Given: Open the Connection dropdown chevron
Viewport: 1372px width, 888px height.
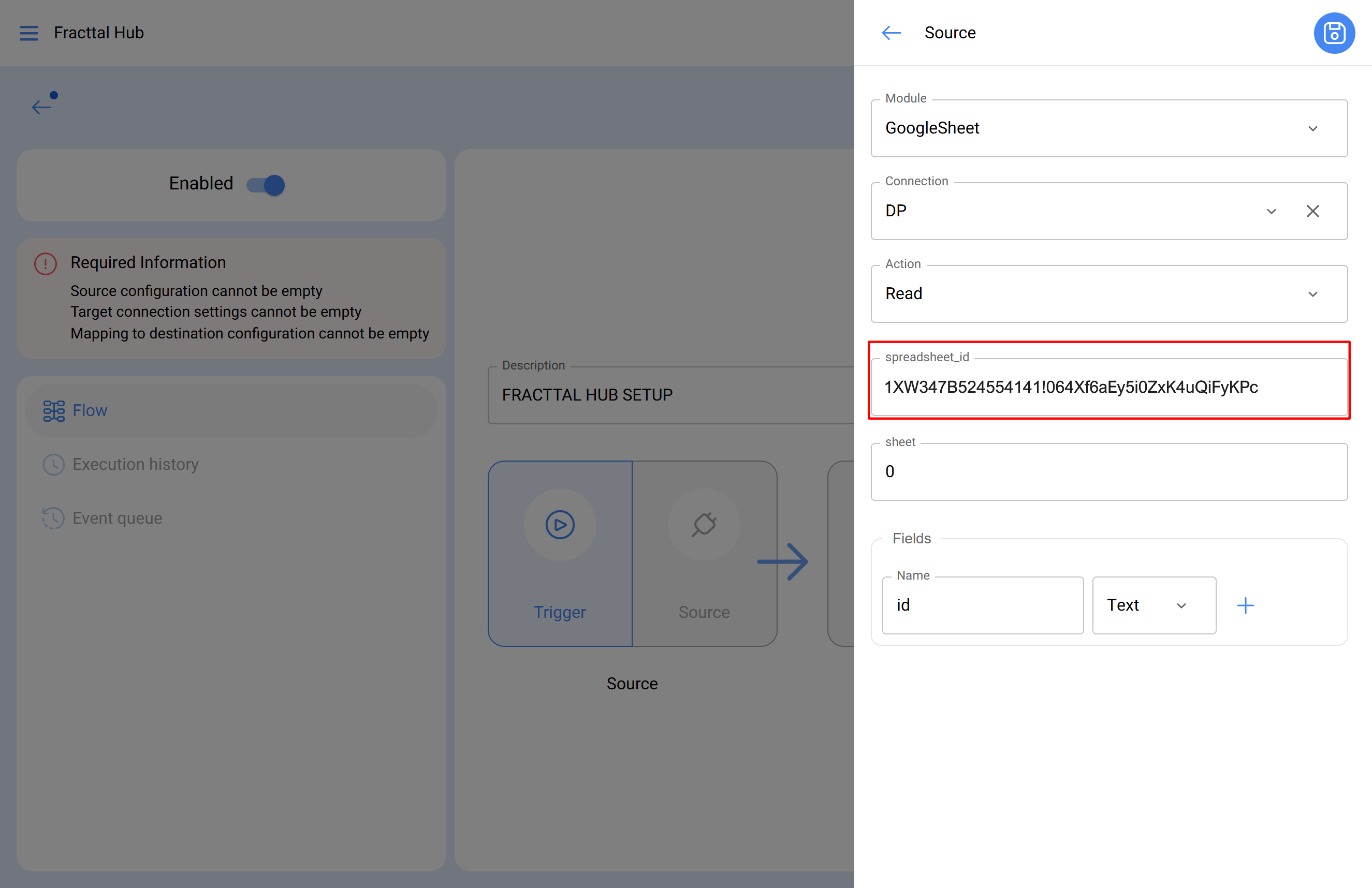Looking at the screenshot, I should [1271, 211].
